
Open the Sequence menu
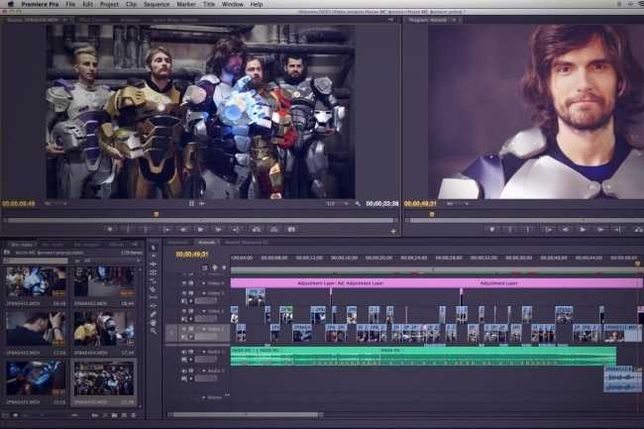[156, 4]
